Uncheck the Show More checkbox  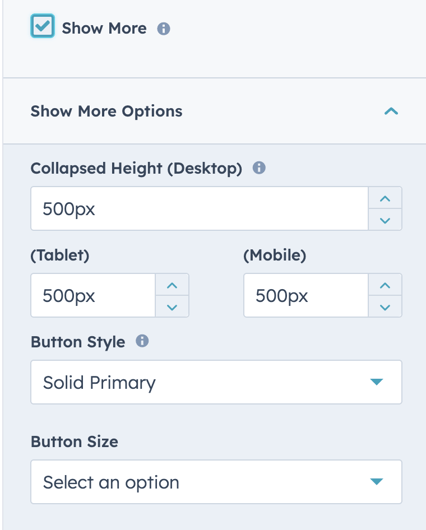[42, 26]
